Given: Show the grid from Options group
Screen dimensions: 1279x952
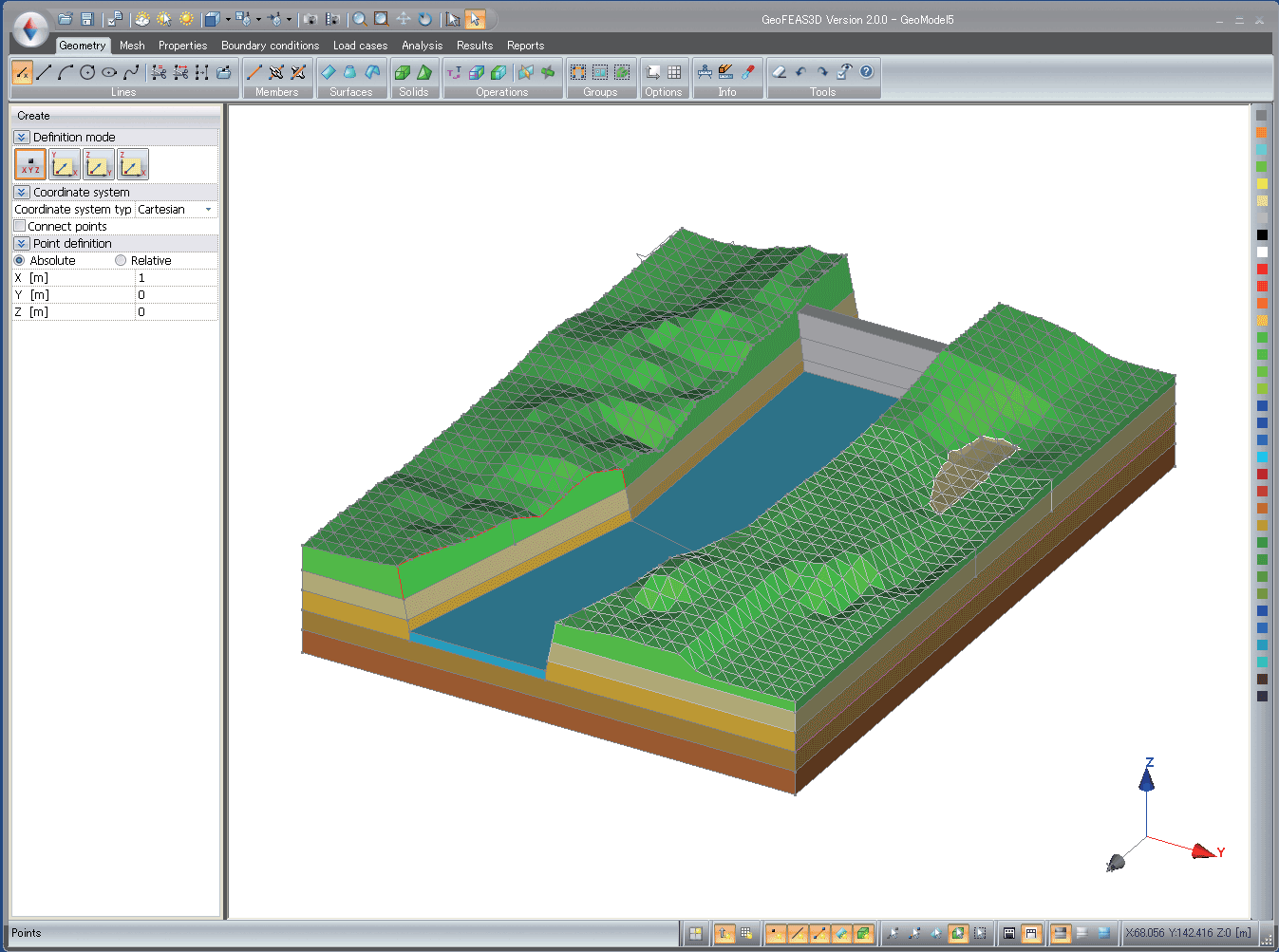Looking at the screenshot, I should [674, 72].
